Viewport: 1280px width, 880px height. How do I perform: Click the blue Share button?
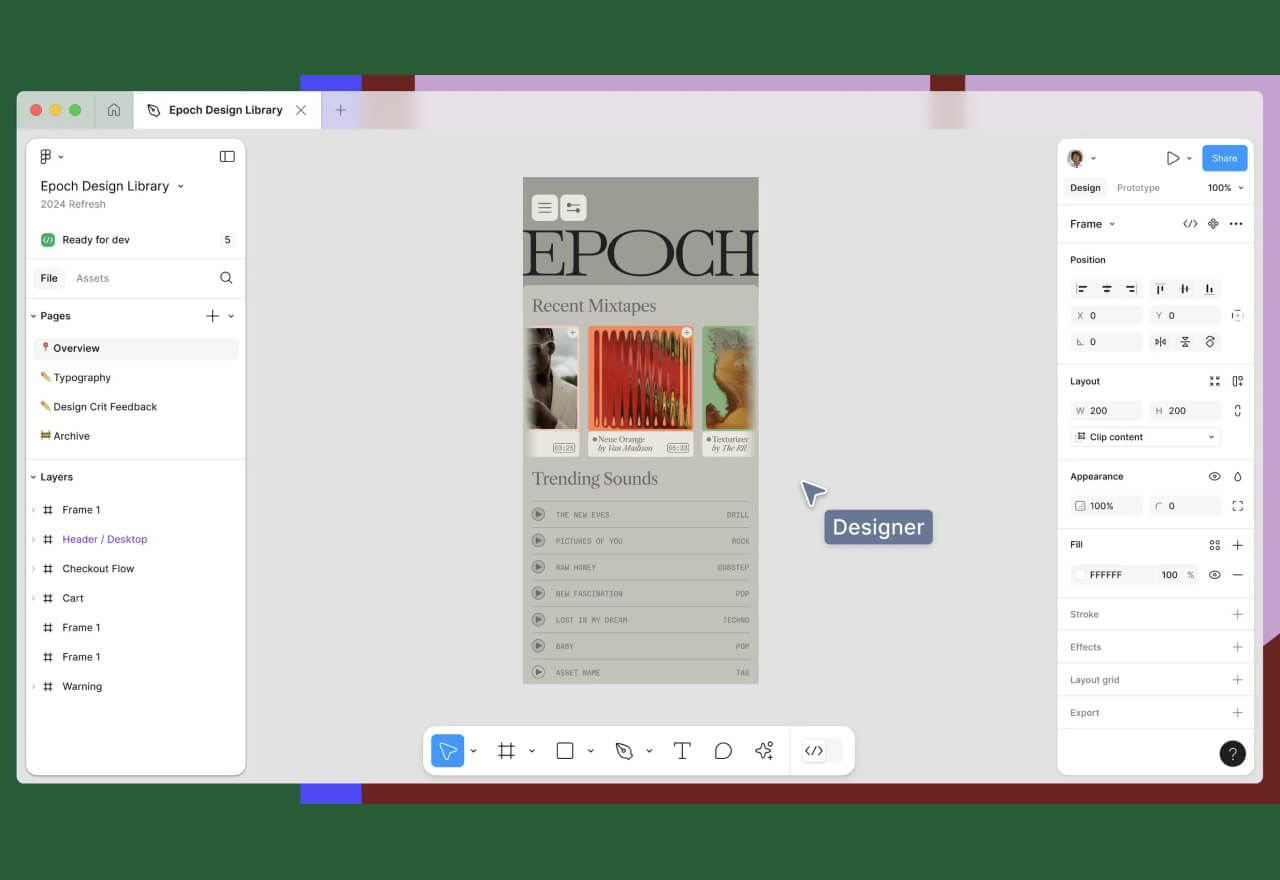click(x=1224, y=158)
